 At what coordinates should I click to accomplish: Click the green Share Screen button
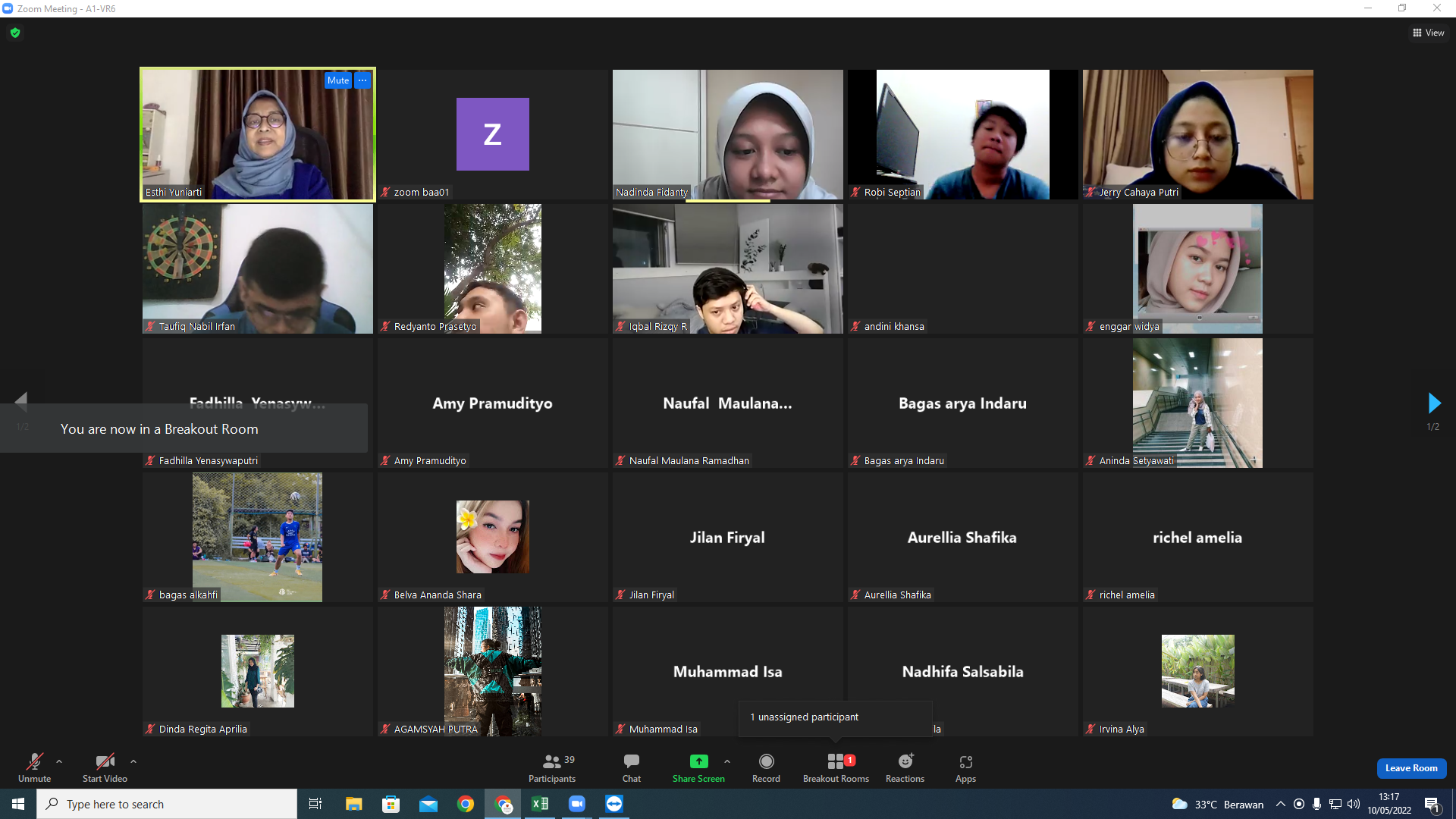(698, 767)
